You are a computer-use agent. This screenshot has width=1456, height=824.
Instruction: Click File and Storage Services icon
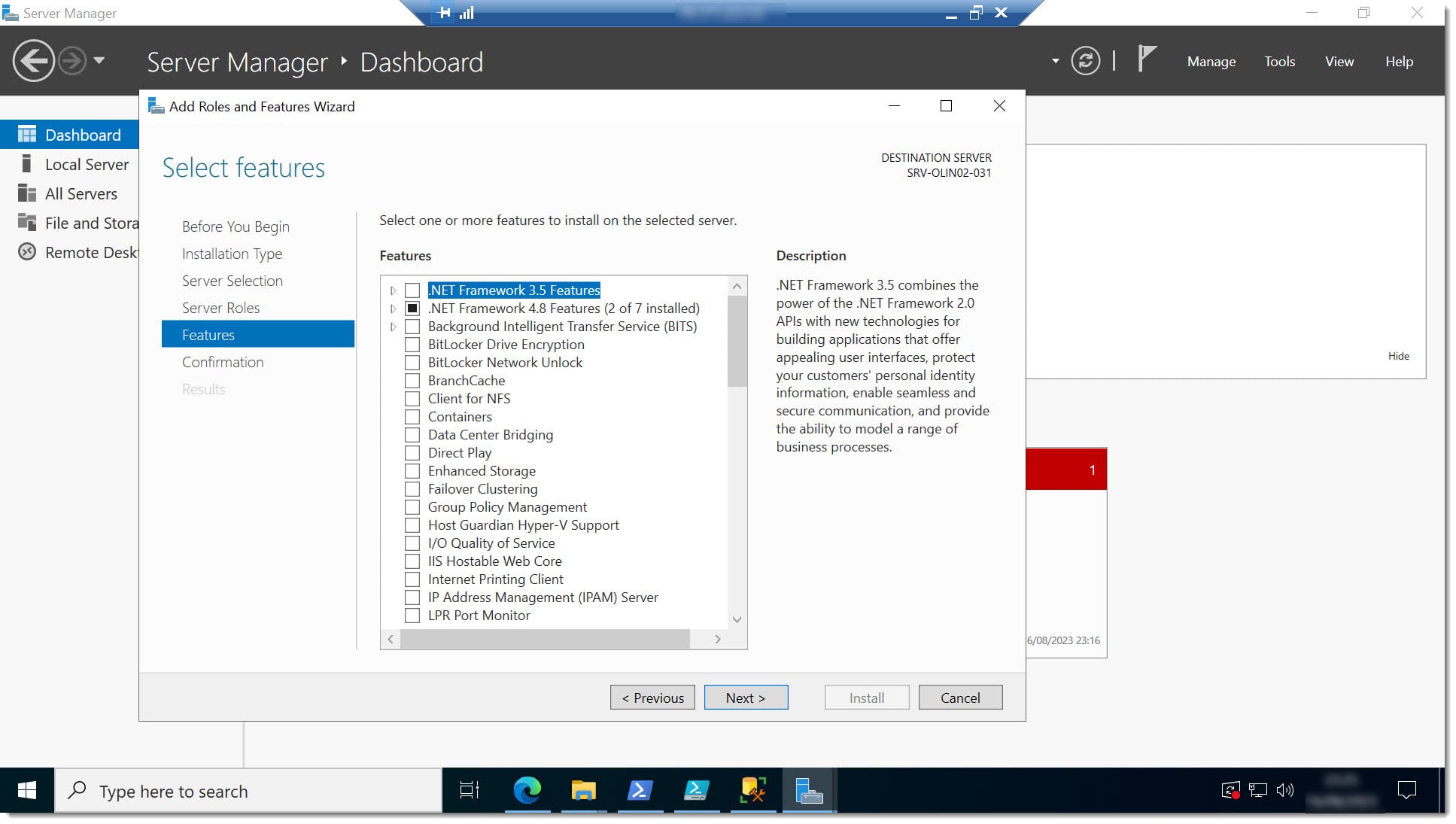pyautogui.click(x=27, y=223)
